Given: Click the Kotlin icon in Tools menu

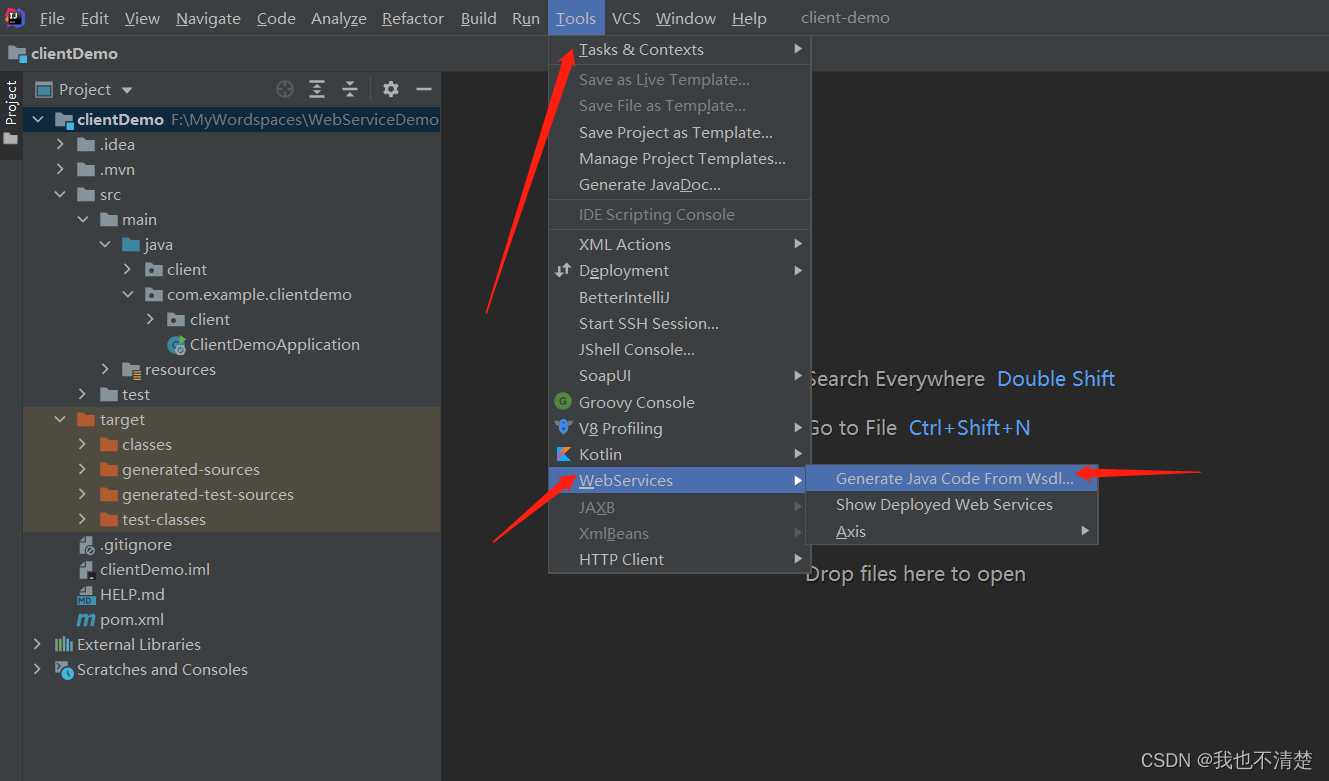Looking at the screenshot, I should [x=563, y=454].
